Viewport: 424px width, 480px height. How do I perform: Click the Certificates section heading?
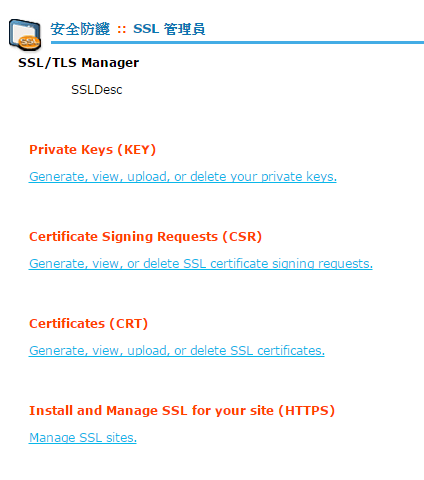tap(88, 324)
